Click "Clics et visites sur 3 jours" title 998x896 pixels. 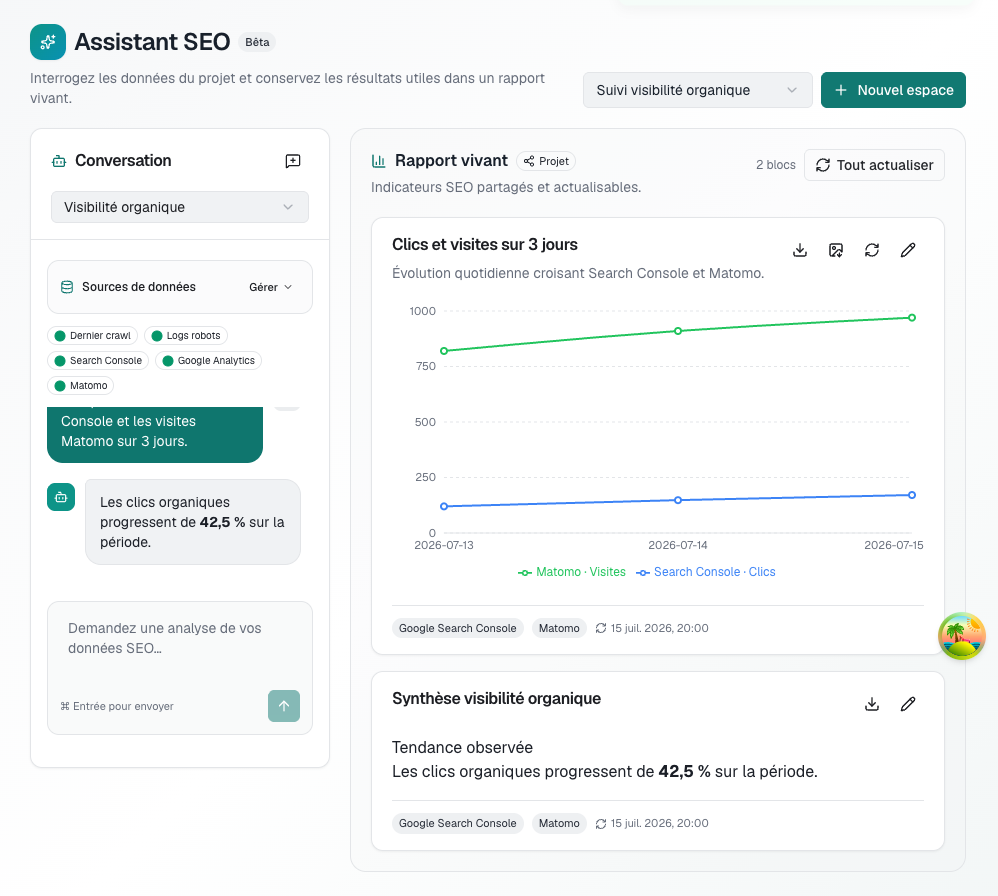[485, 244]
